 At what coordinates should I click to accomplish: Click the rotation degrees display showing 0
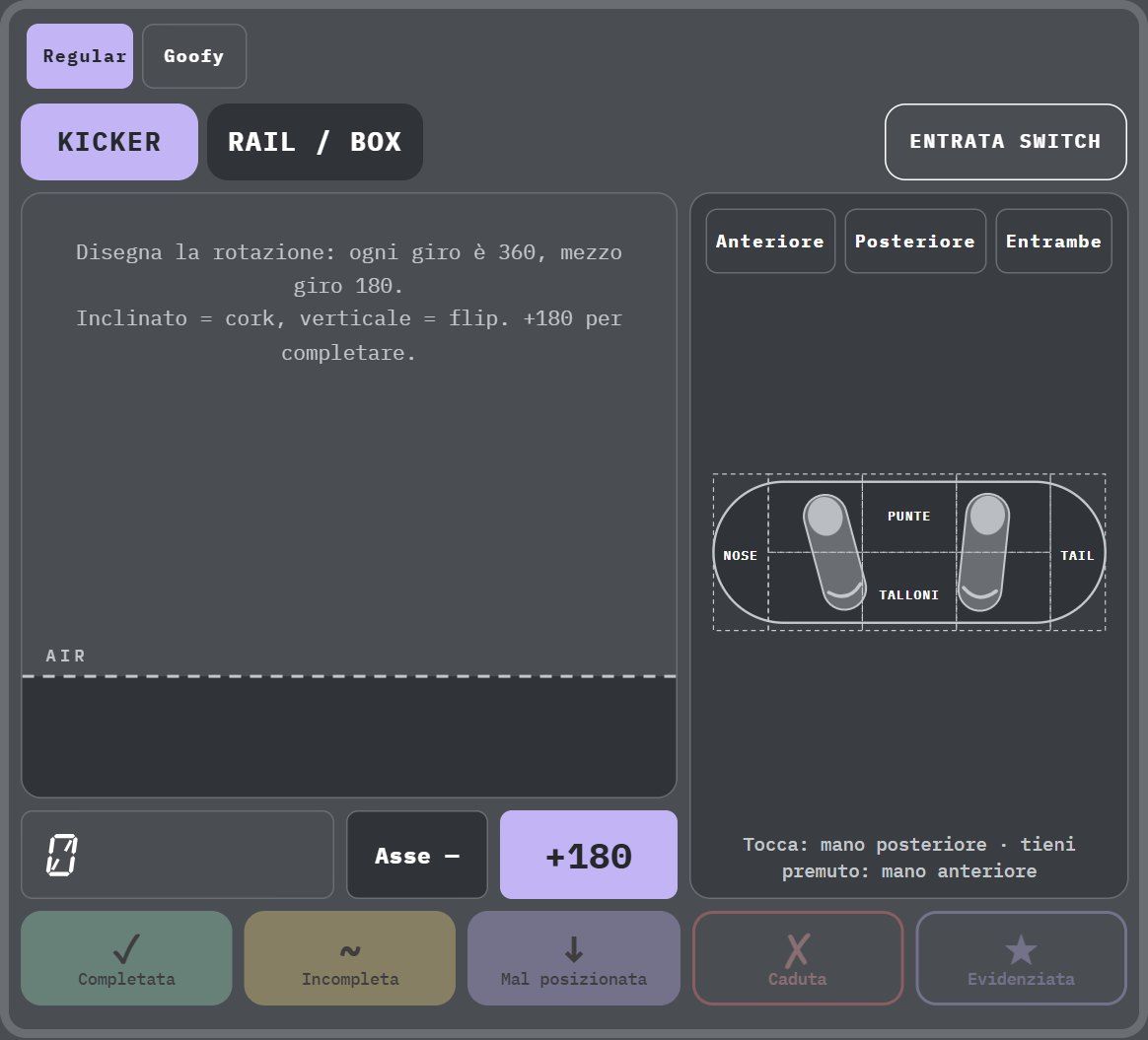(x=178, y=854)
